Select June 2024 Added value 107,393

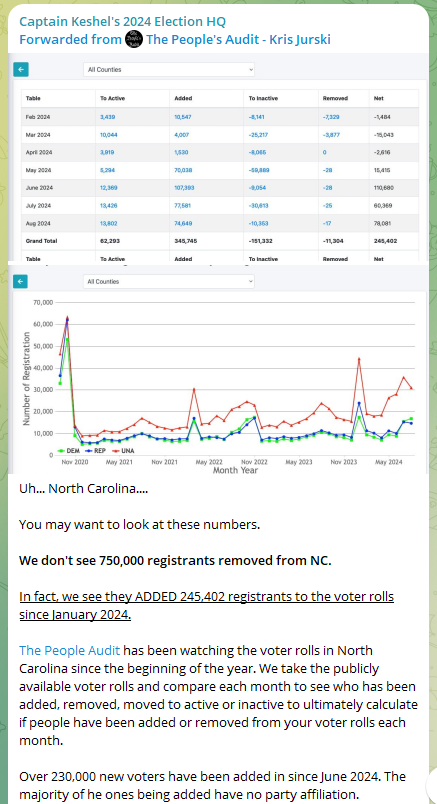tap(185, 188)
